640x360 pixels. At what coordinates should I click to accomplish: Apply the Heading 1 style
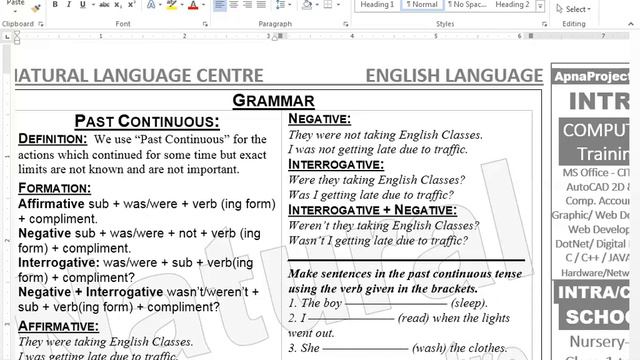pos(377,4)
